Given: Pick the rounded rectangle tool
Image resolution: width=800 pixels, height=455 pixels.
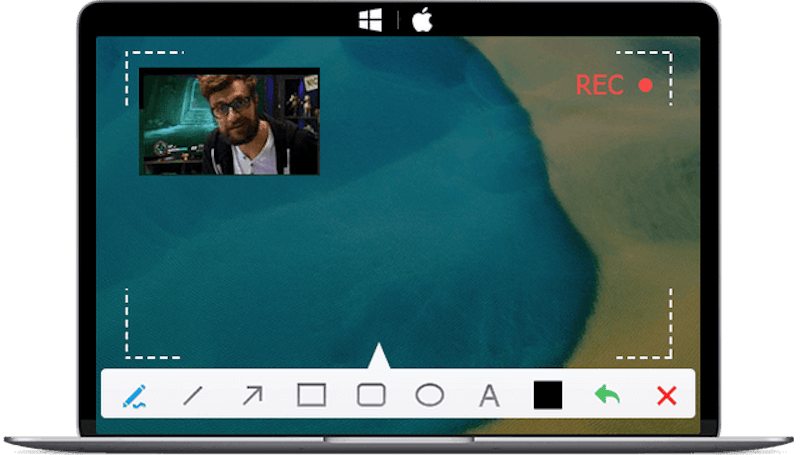Looking at the screenshot, I should 371,395.
